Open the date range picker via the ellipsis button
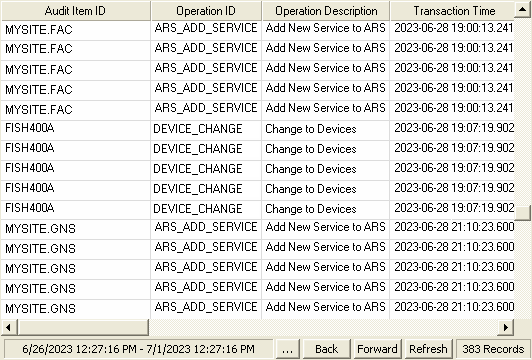This screenshot has width=532, height=360. click(287, 349)
